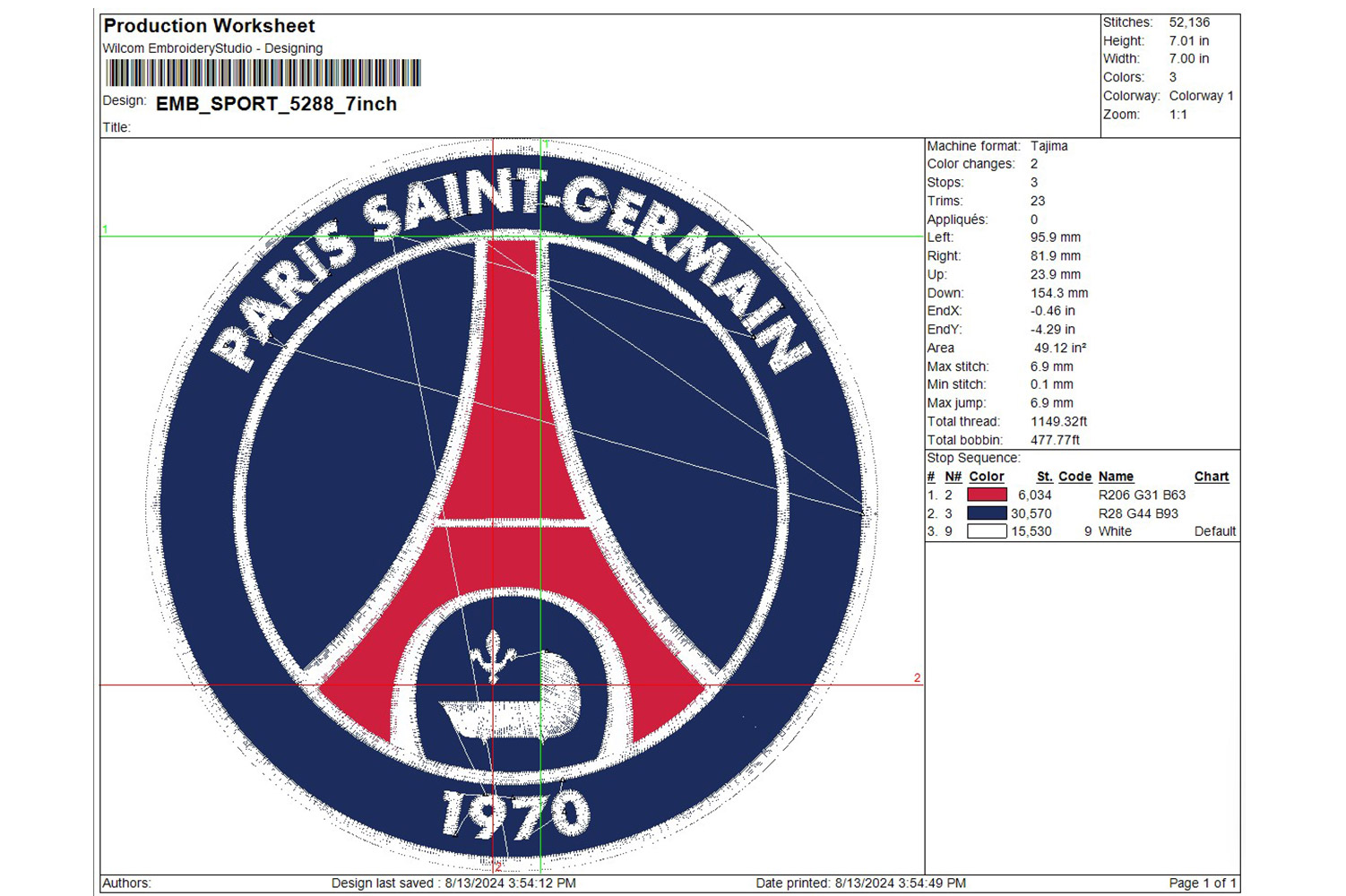Viewport: 1346px width, 896px height.
Task: Click the Zoom value '1:1'
Action: click(1178, 115)
